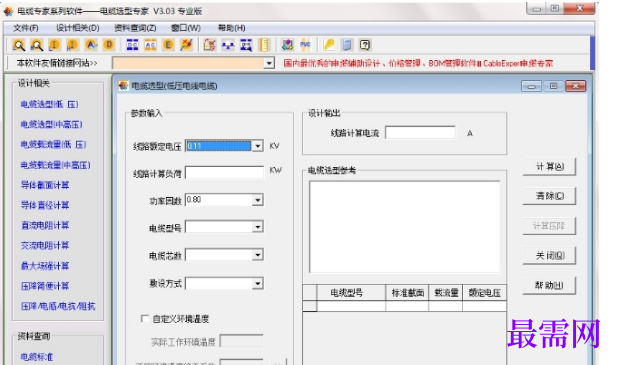Click the 关闭(Q) button
Viewport: 619px width, 365px height.
[549, 256]
